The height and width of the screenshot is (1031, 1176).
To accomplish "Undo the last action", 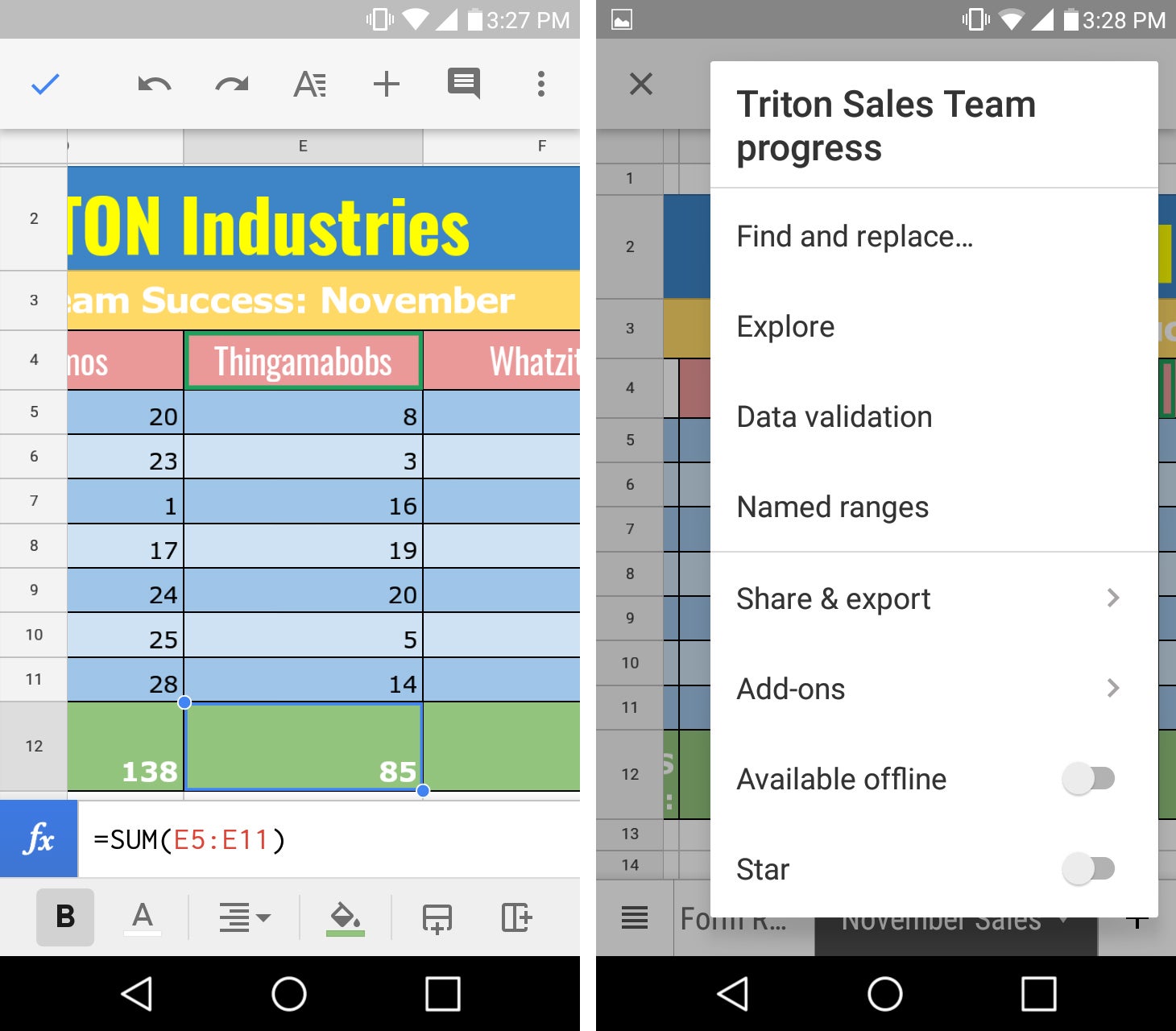I will click(x=154, y=84).
